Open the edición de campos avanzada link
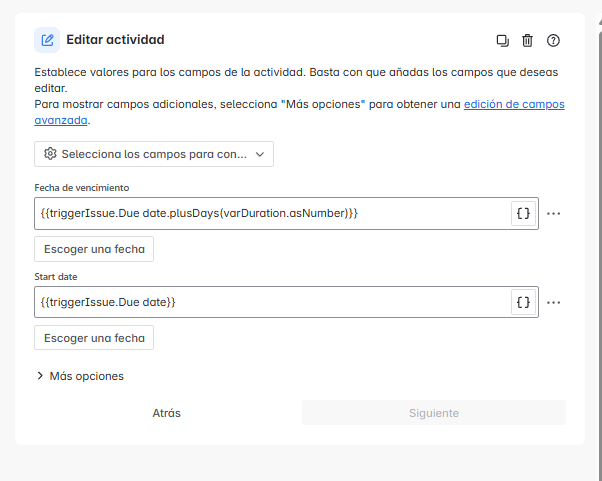This screenshot has height=481, width=602. pyautogui.click(x=514, y=104)
